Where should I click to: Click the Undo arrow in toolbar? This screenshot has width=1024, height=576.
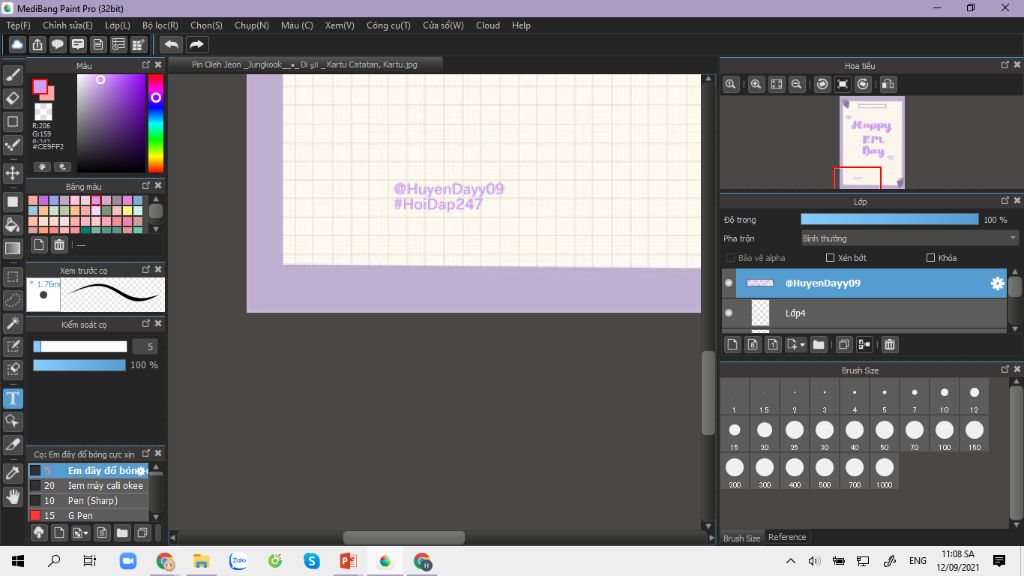tap(171, 44)
